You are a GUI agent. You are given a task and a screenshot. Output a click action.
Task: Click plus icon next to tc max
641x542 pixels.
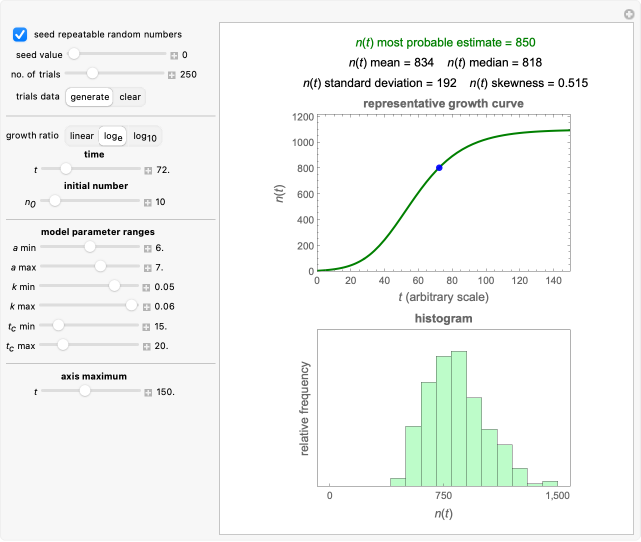click(x=148, y=346)
